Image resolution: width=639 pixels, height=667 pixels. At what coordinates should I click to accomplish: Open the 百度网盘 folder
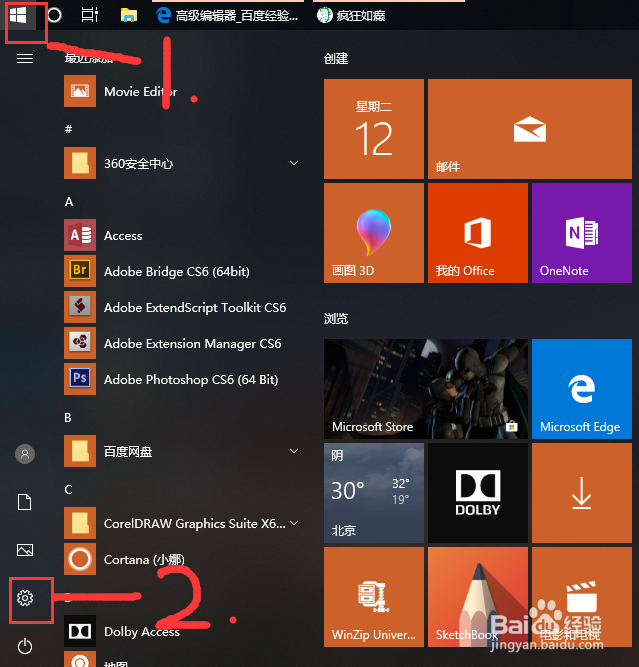tap(183, 451)
